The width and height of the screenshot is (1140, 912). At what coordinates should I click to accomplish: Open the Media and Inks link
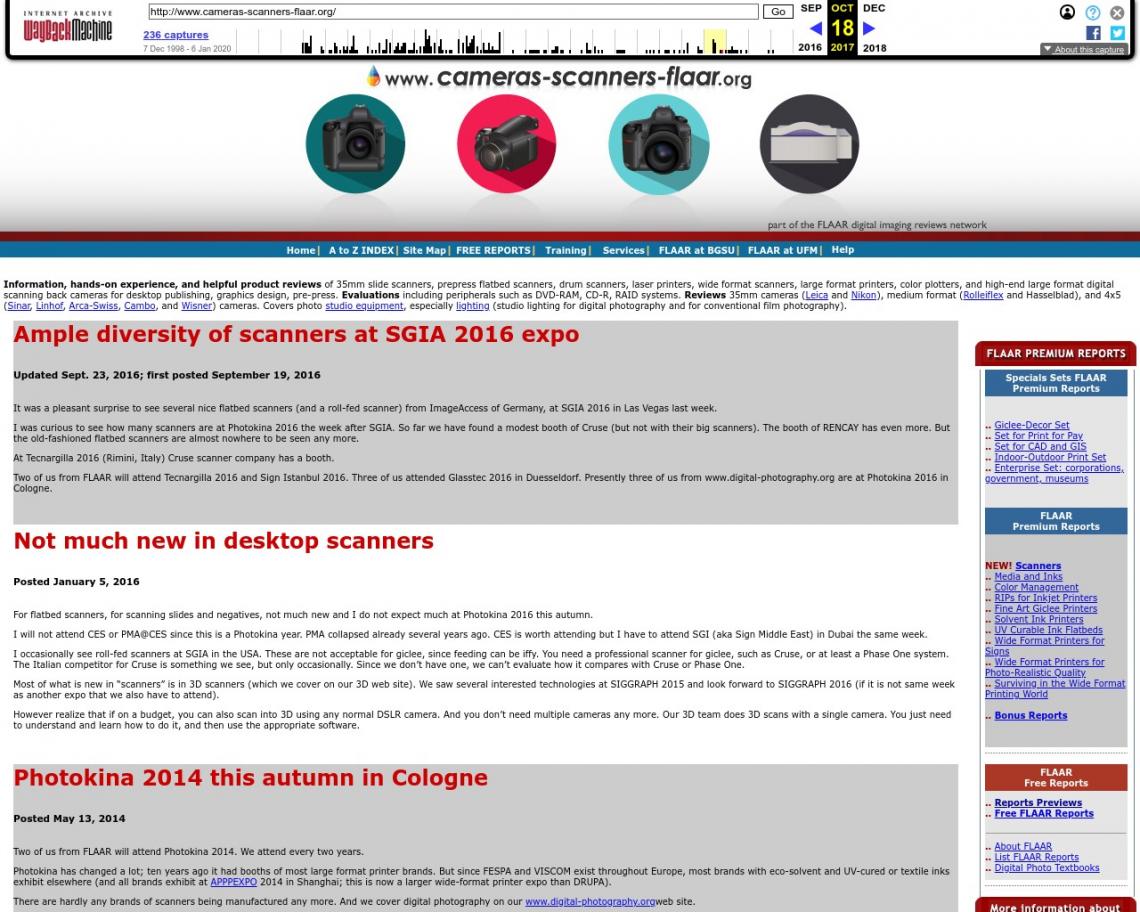pos(1028,577)
